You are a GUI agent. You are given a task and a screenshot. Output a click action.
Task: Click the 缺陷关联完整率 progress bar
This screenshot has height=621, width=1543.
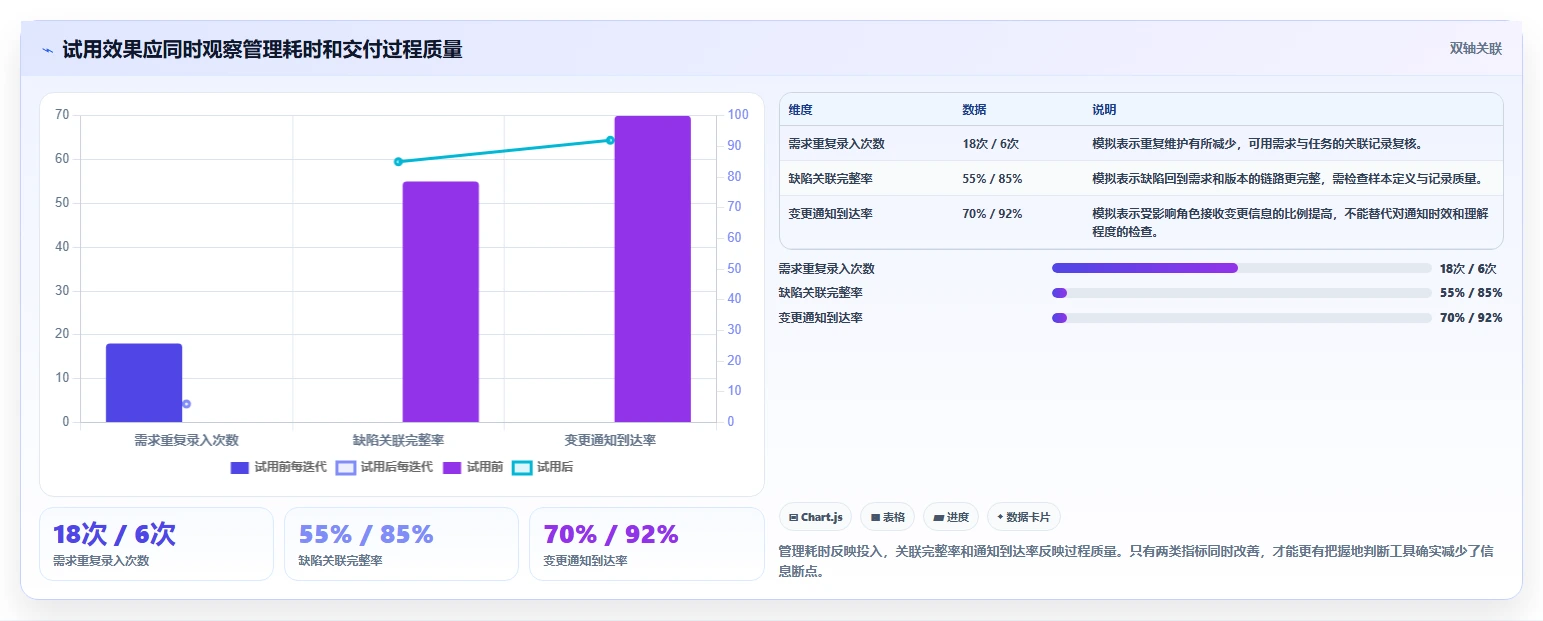(1242, 293)
